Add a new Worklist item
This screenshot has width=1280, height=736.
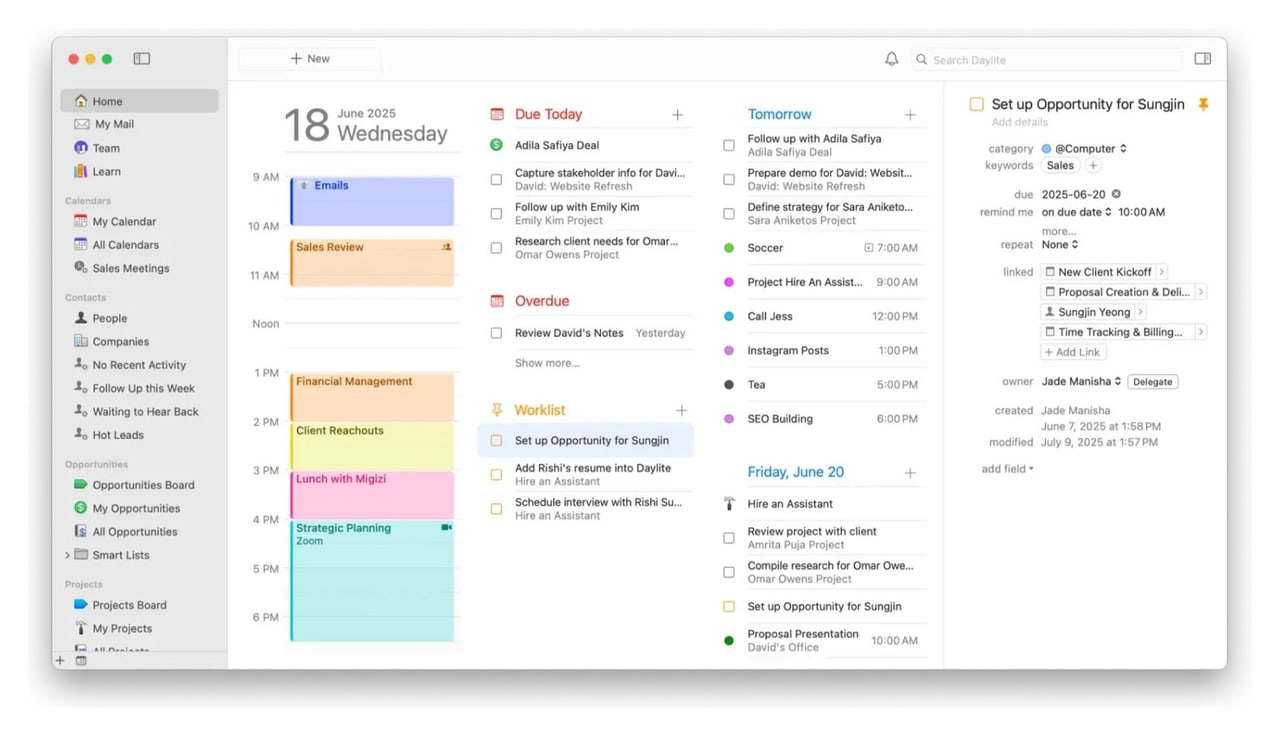681,410
